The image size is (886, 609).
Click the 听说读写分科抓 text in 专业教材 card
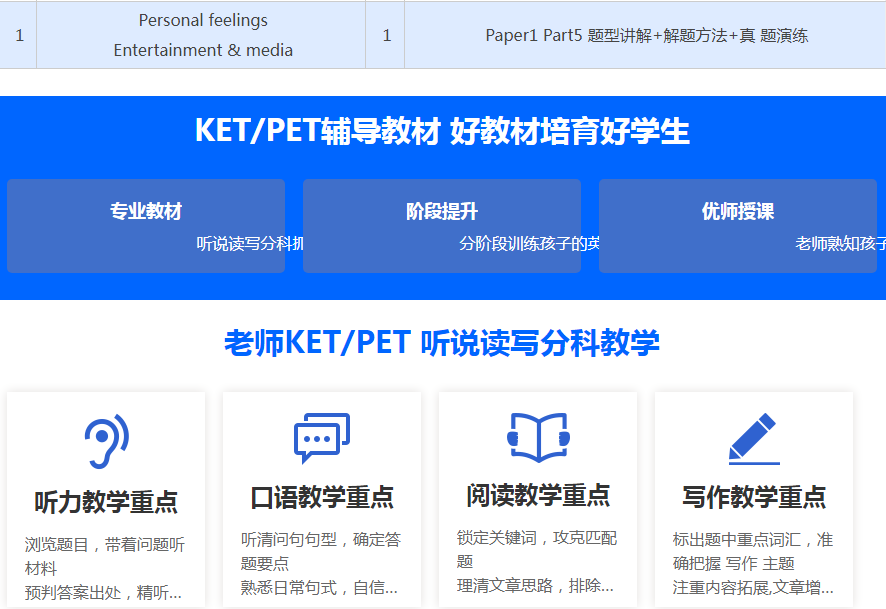[x=250, y=243]
